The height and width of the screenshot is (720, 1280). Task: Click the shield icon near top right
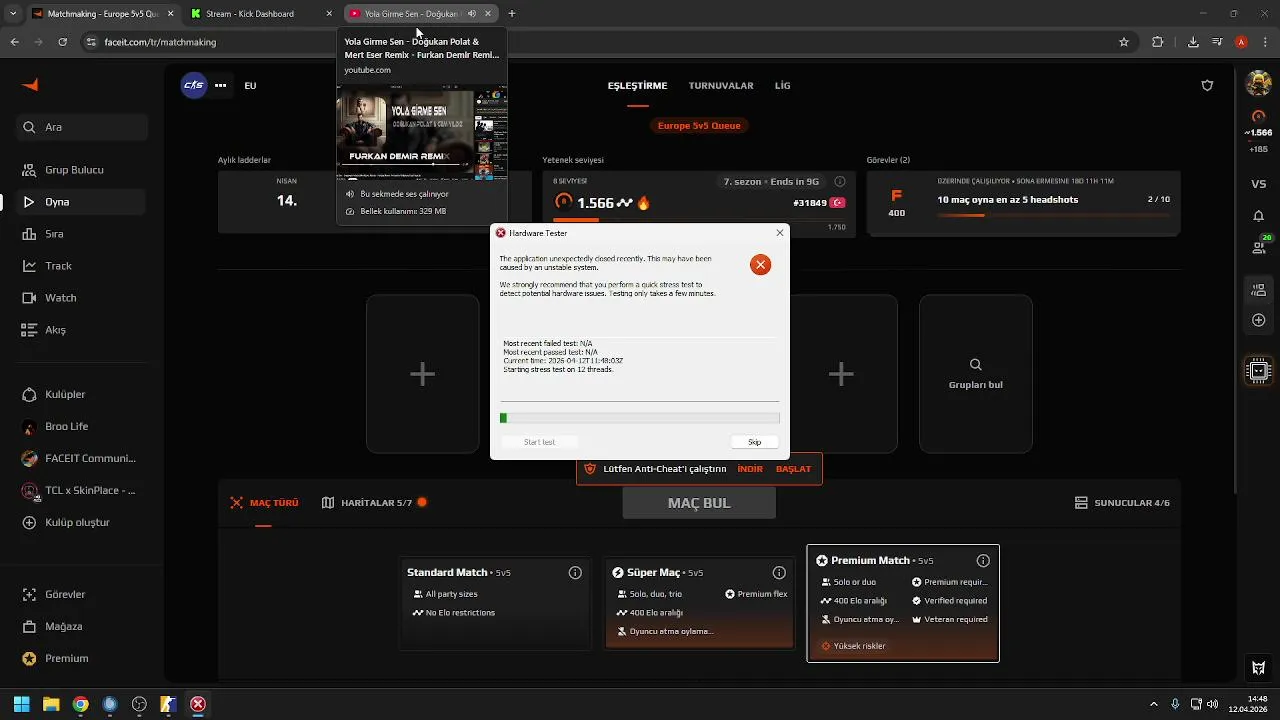pos(1207,85)
